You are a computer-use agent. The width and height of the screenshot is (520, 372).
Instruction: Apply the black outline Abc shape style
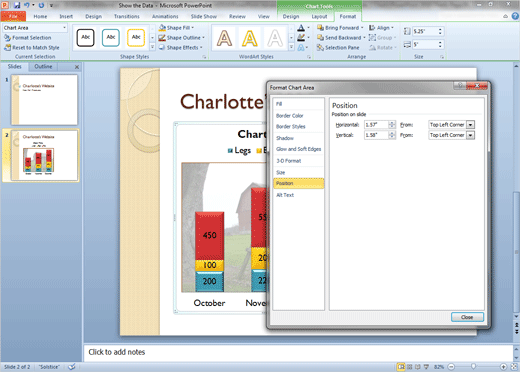click(x=85, y=37)
